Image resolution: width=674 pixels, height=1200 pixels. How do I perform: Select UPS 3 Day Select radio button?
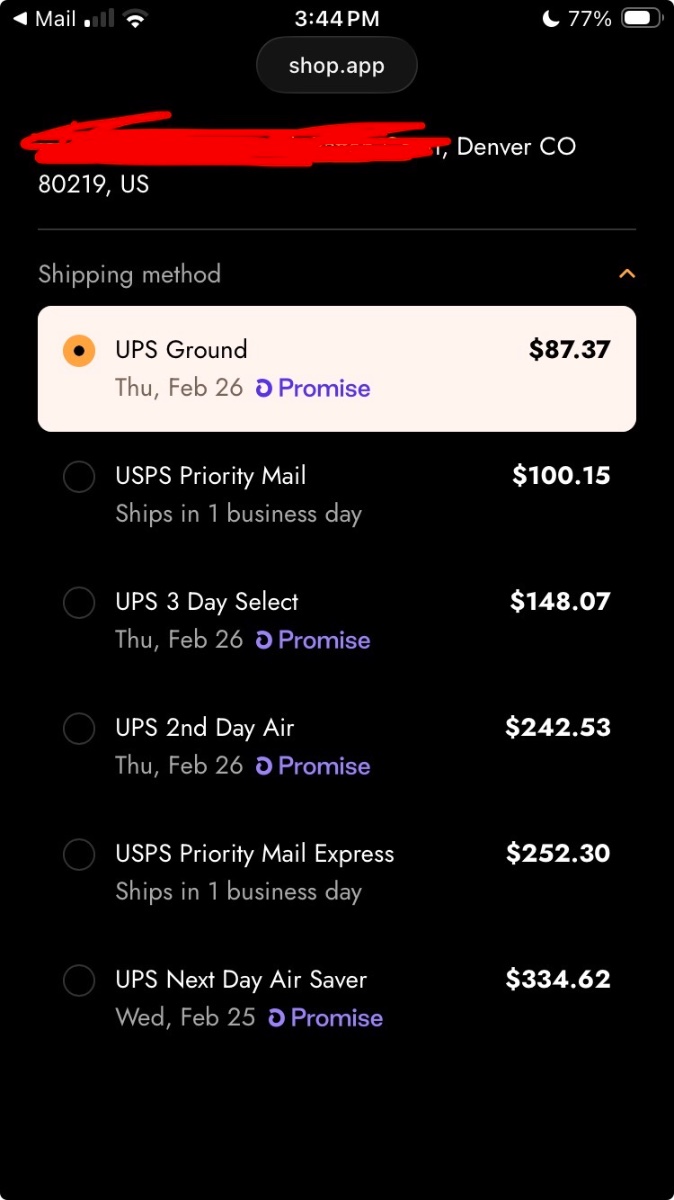coord(79,603)
